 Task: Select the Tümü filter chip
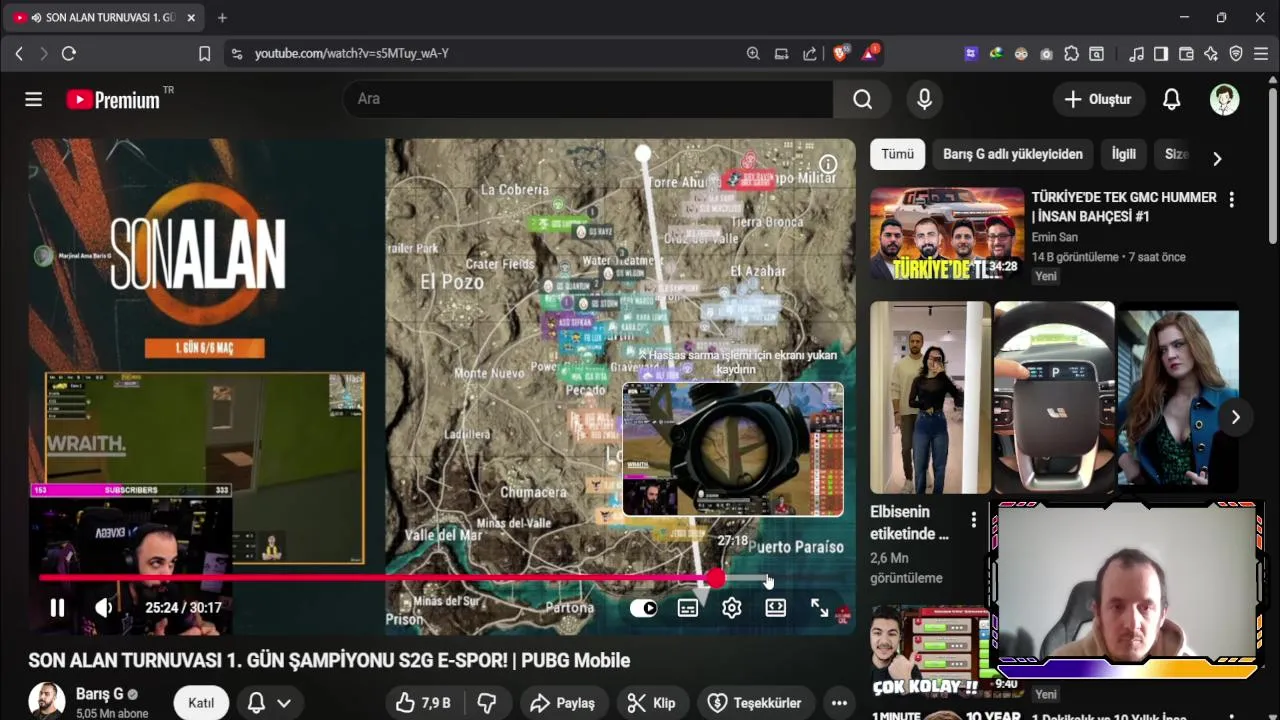(x=897, y=154)
